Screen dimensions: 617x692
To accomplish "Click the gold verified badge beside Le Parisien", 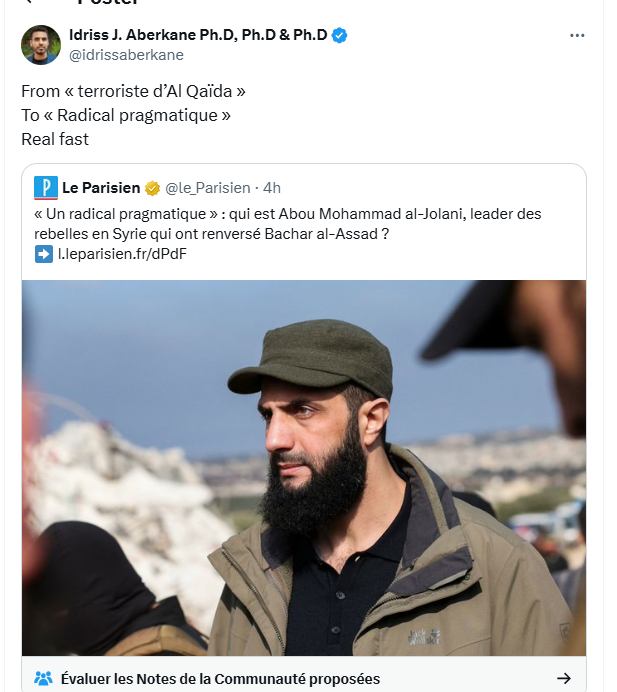I will 153,188.
